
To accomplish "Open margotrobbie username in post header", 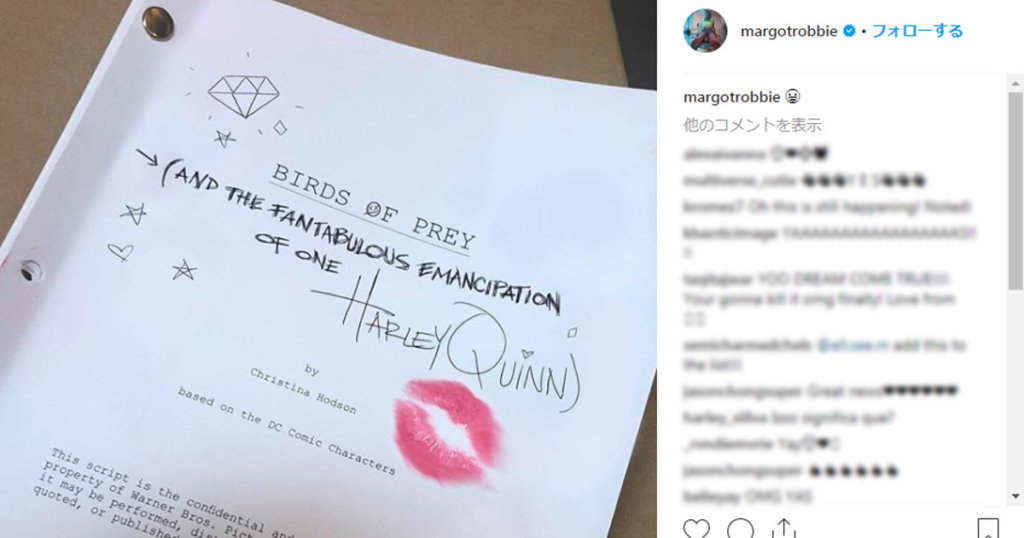I will (789, 31).
